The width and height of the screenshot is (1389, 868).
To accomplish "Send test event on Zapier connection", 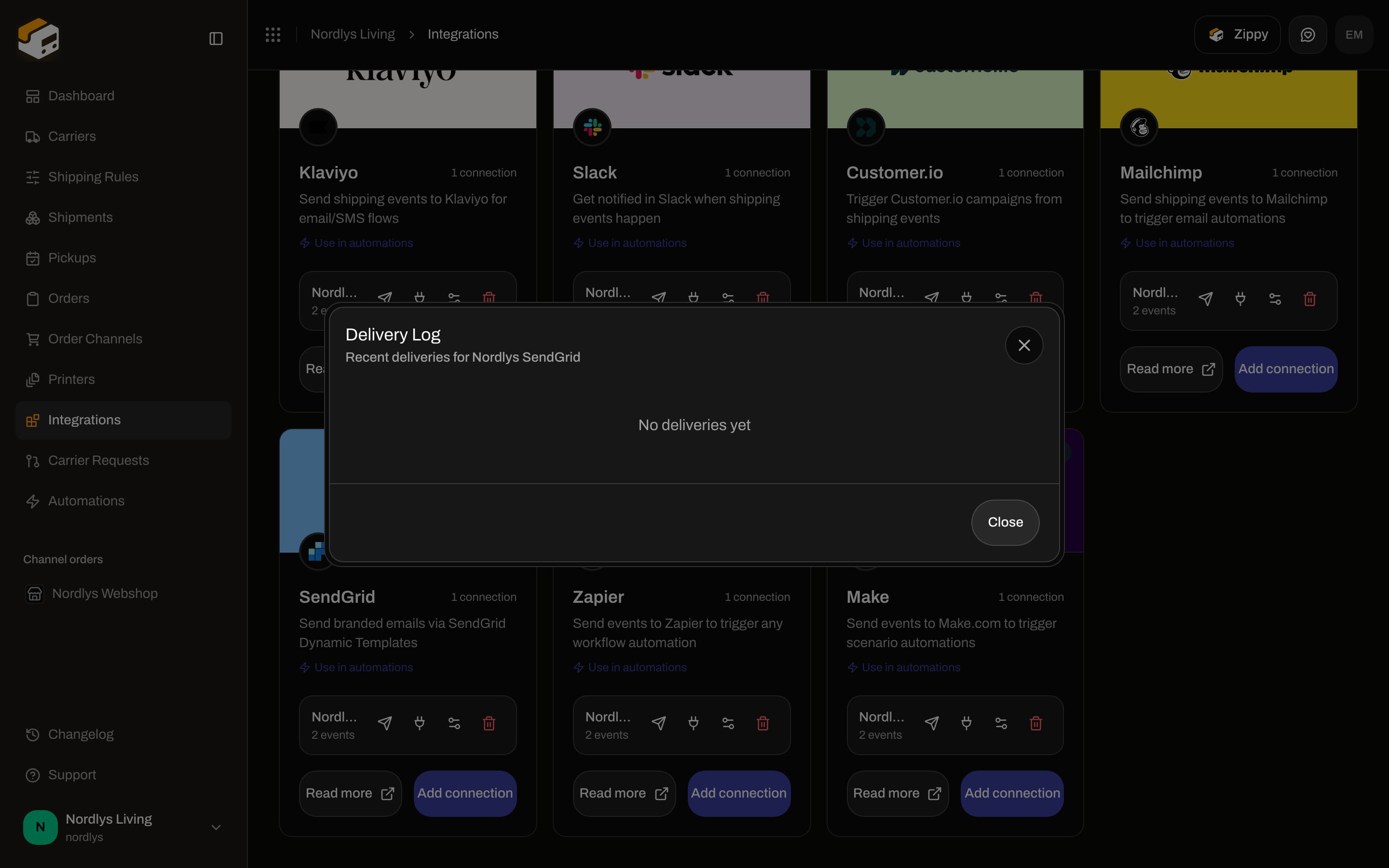I will (658, 723).
